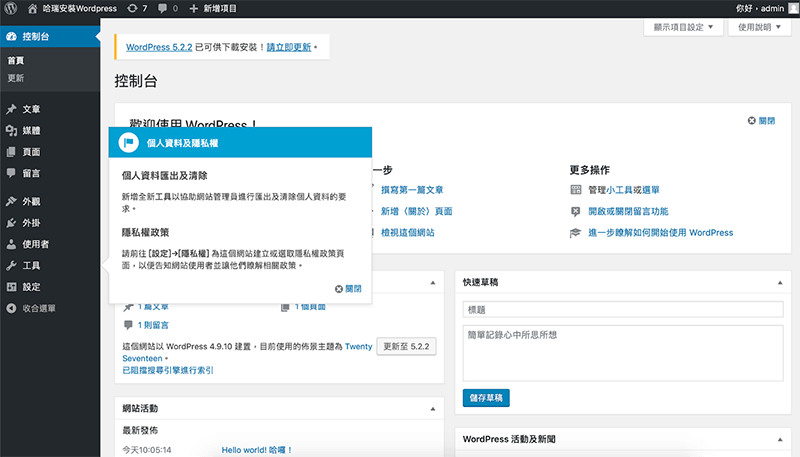Image resolution: width=800 pixels, height=457 pixels.
Task: Click 請立即更新 update now link
Action: [289, 47]
